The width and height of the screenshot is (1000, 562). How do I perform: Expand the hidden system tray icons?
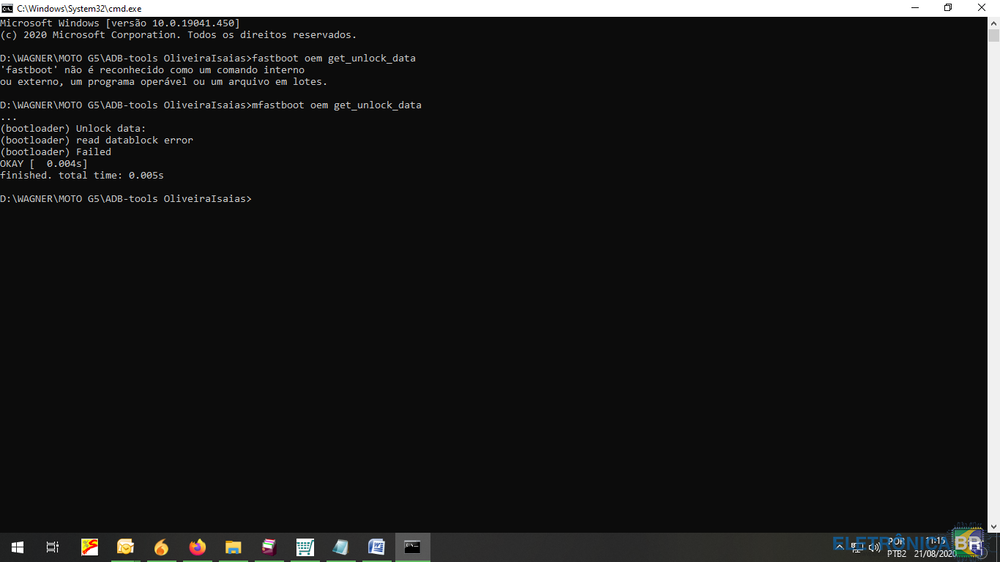click(841, 547)
